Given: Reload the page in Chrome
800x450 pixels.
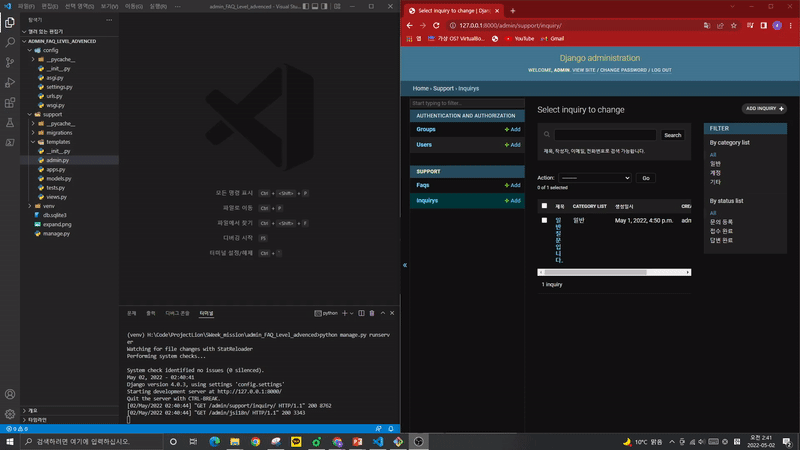Looking at the screenshot, I should tap(436, 26).
